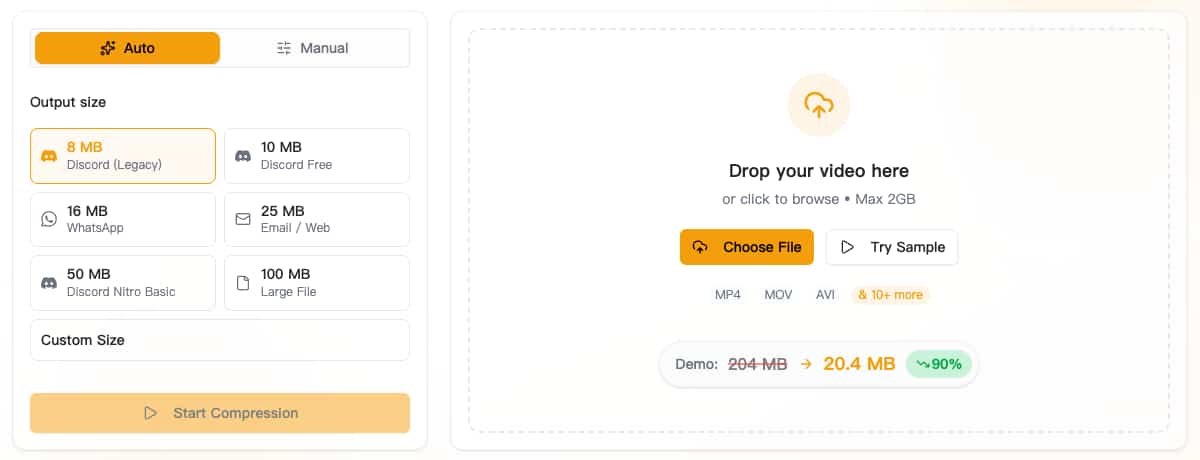Viewport: 1200px width, 460px height.
Task: Select 8 MB Discord (Legacy) output size
Action: click(x=123, y=156)
